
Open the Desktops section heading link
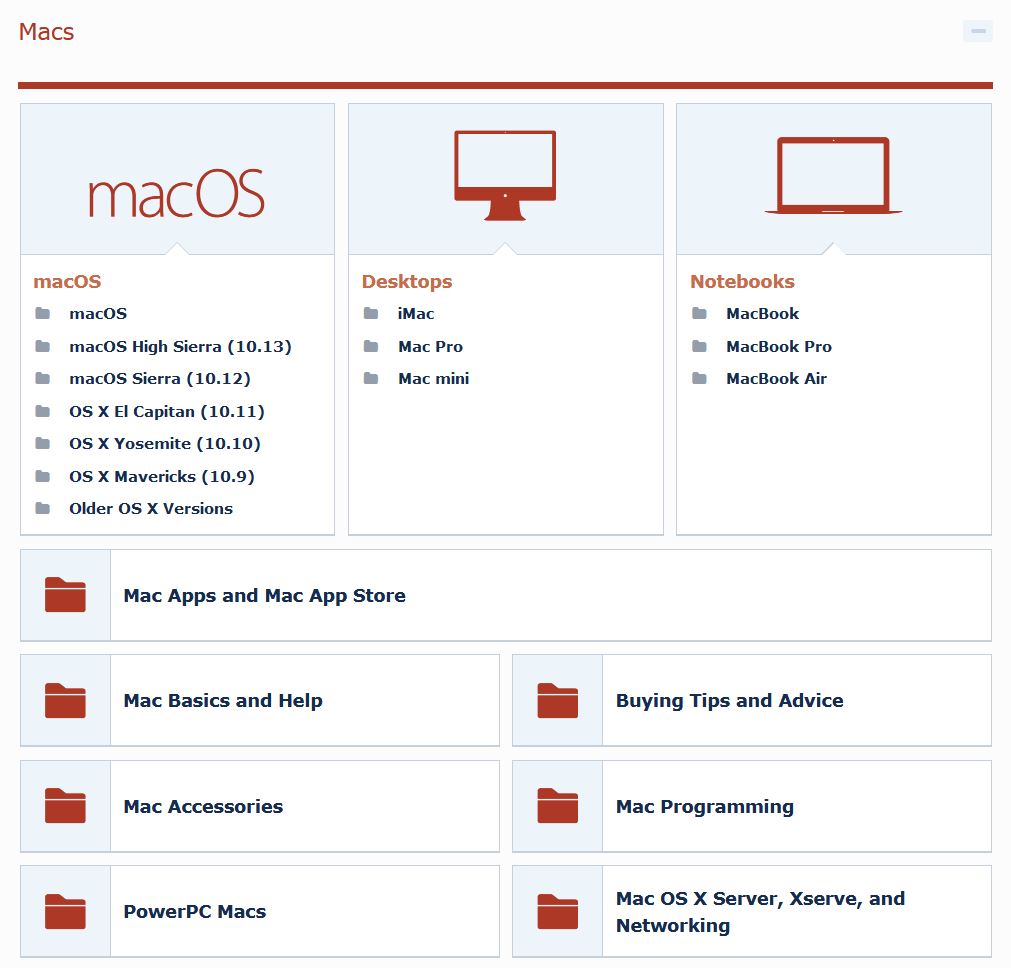(407, 281)
